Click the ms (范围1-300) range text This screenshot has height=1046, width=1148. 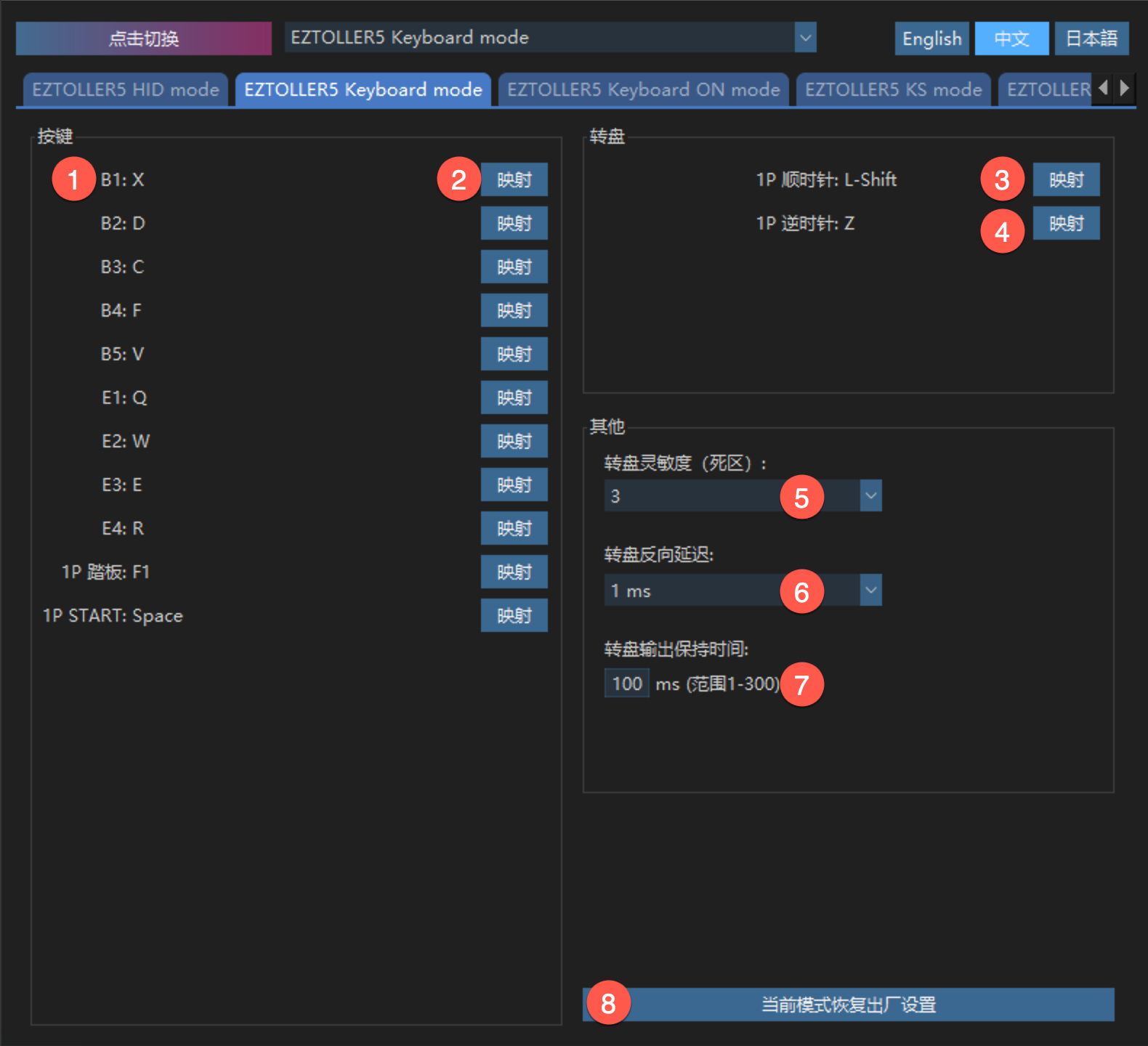(717, 684)
